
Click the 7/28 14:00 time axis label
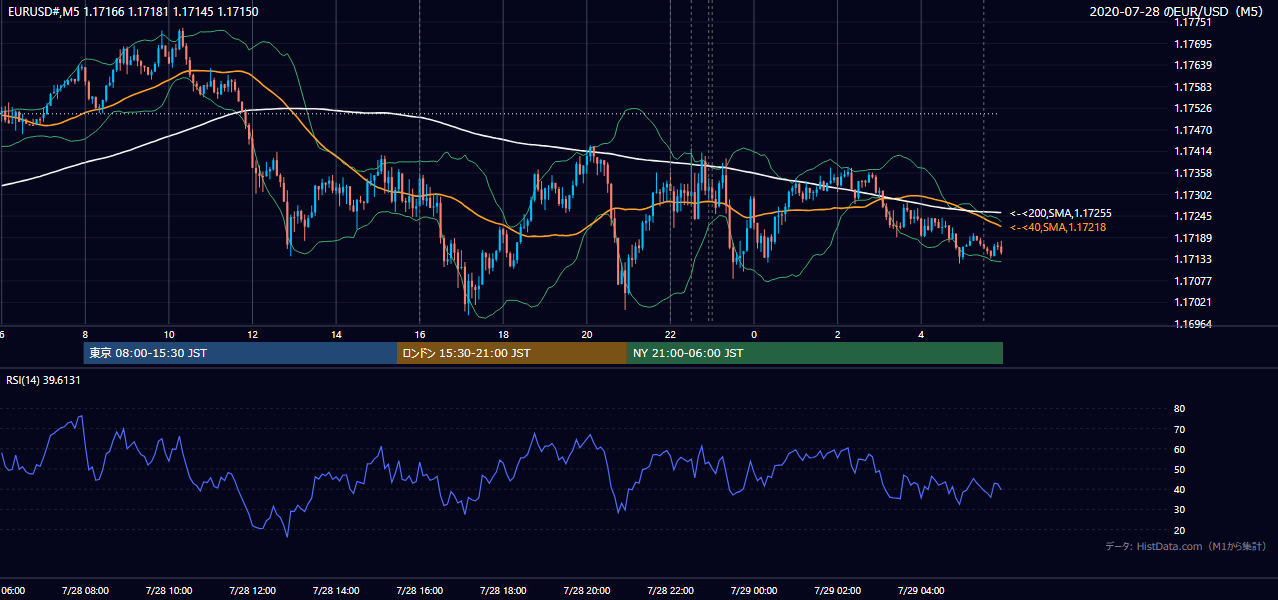click(x=336, y=591)
